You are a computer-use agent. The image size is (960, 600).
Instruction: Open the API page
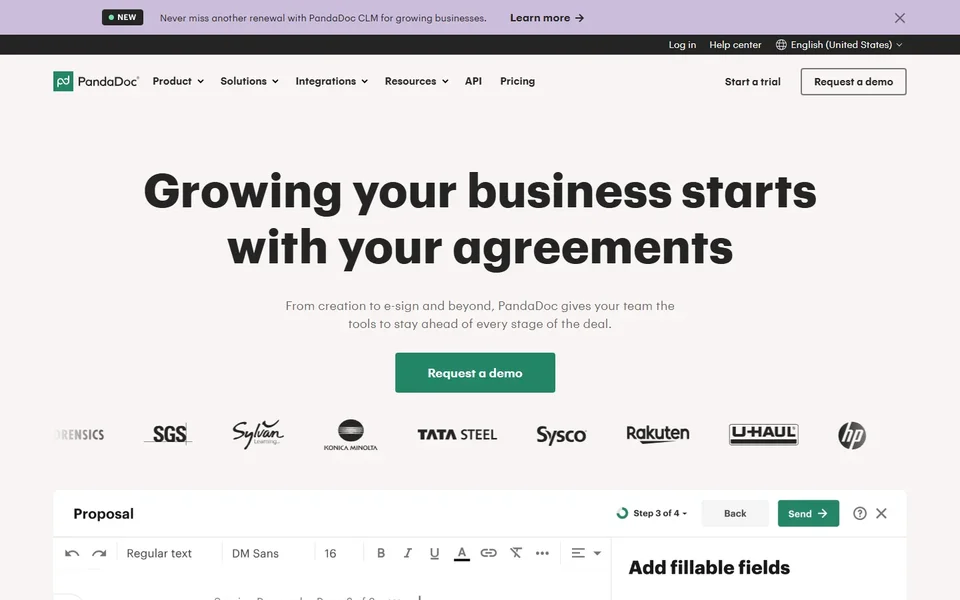473,81
